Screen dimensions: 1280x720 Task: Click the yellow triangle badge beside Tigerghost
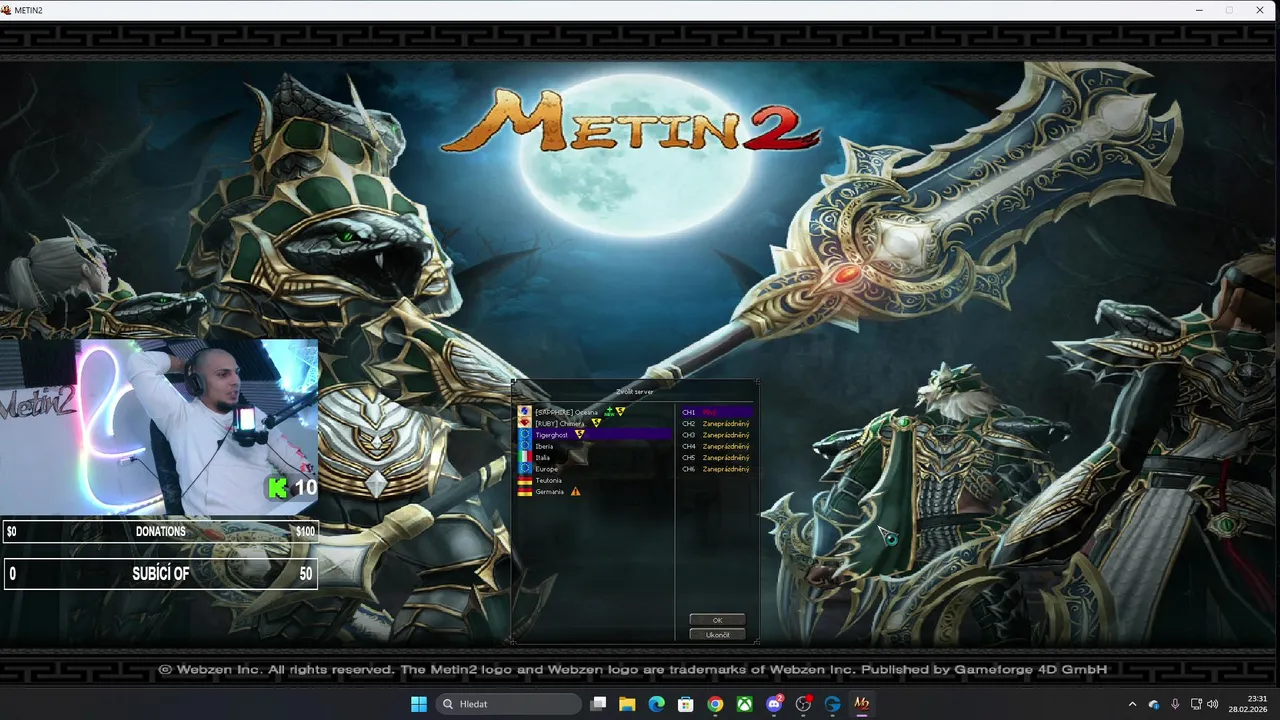tap(579, 435)
